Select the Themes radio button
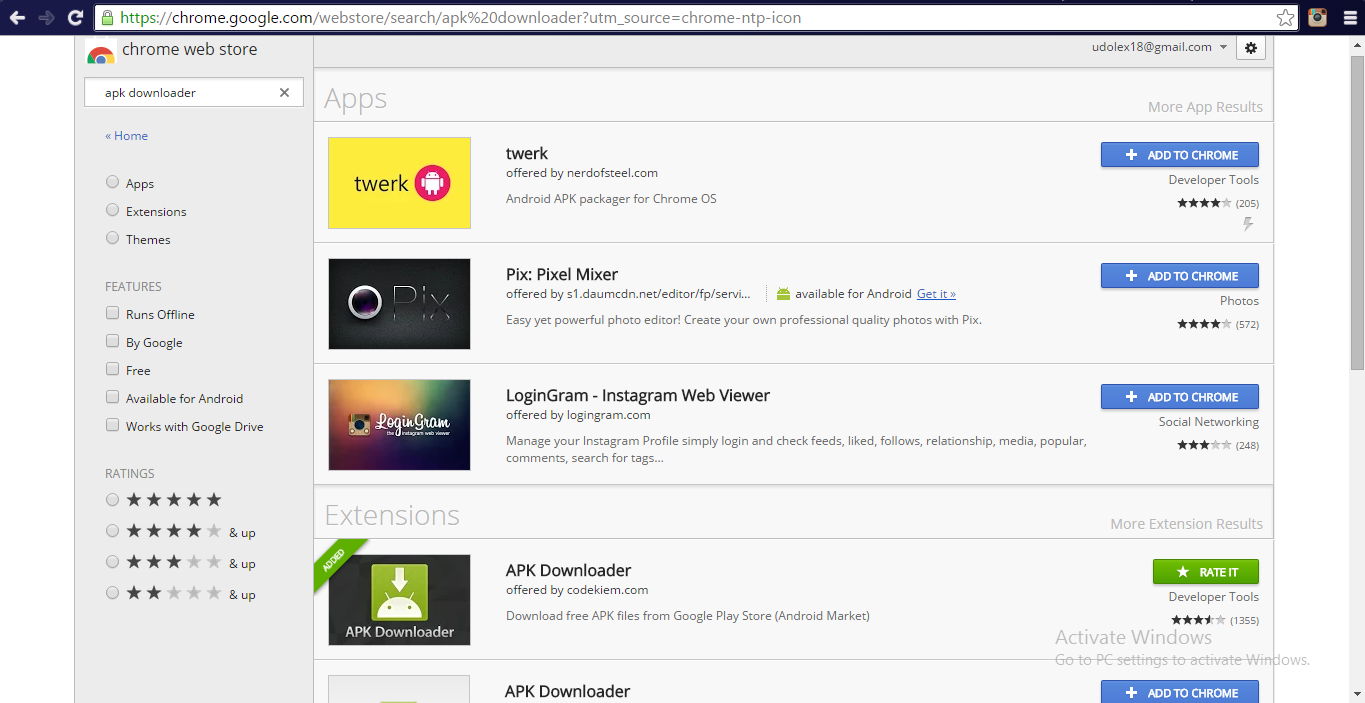This screenshot has width=1365, height=703. pyautogui.click(x=112, y=238)
